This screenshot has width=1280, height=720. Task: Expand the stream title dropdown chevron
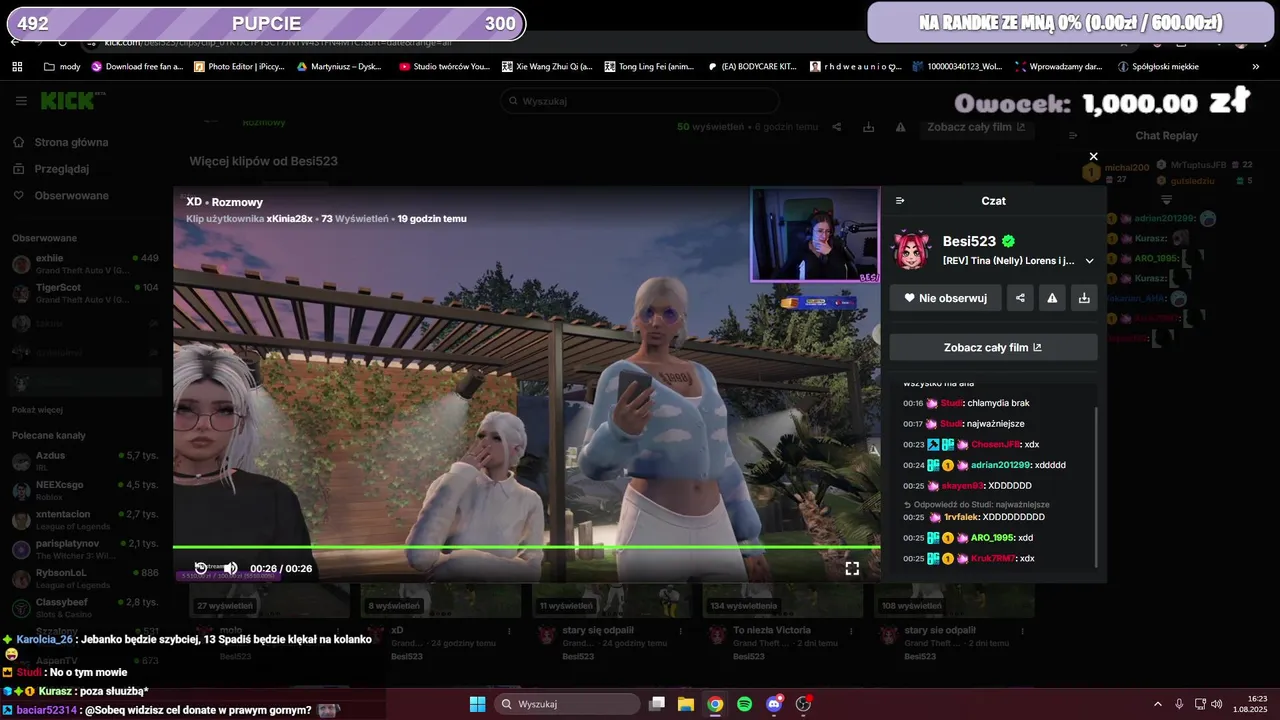[x=1089, y=261]
